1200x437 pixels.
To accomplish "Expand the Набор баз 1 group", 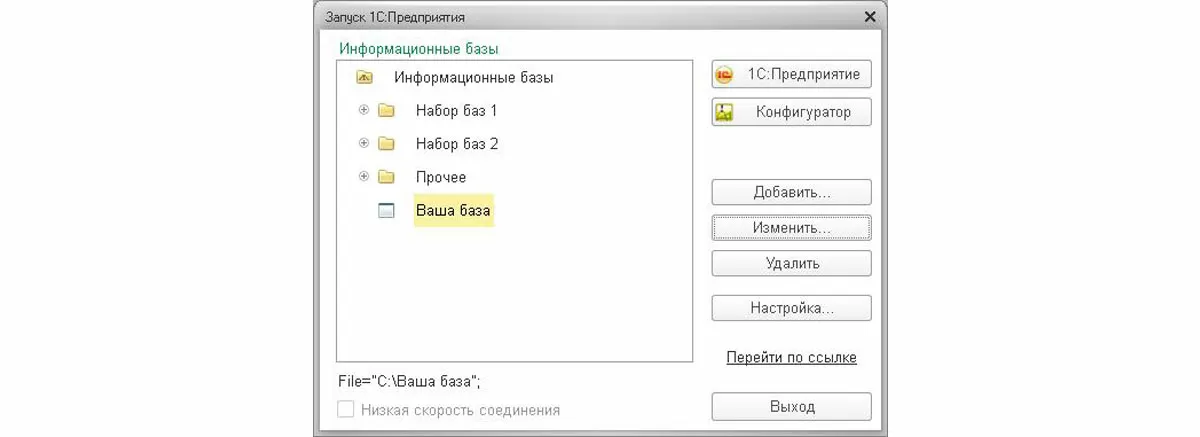I will click(x=364, y=110).
